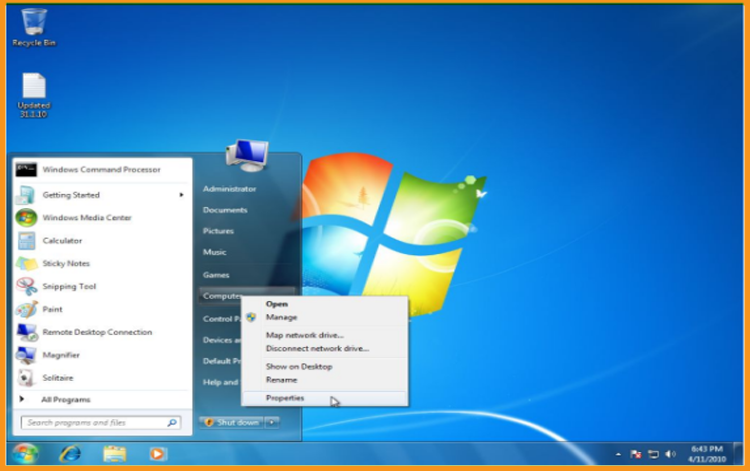Viewport: 750px width, 471px height.
Task: Click the Show desktop strip
Action: 739,453
